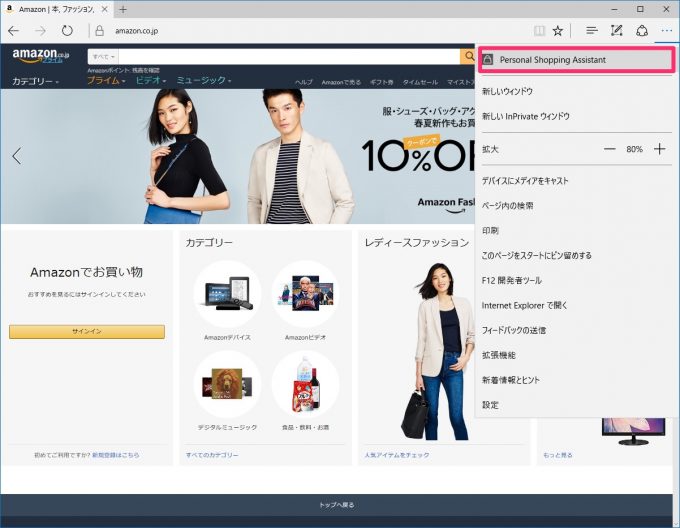Click the すべてのカテゴリー link
This screenshot has width=680, height=528.
[212, 455]
